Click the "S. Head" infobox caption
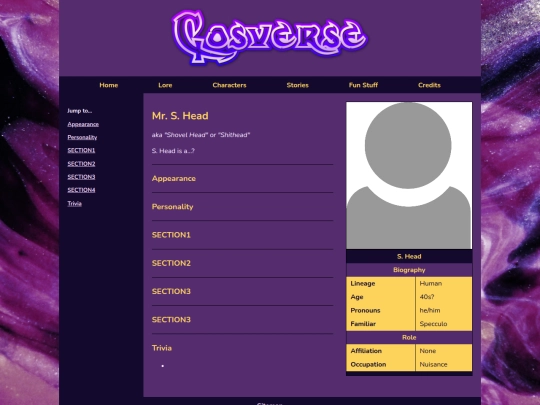540x405 pixels. pos(409,256)
